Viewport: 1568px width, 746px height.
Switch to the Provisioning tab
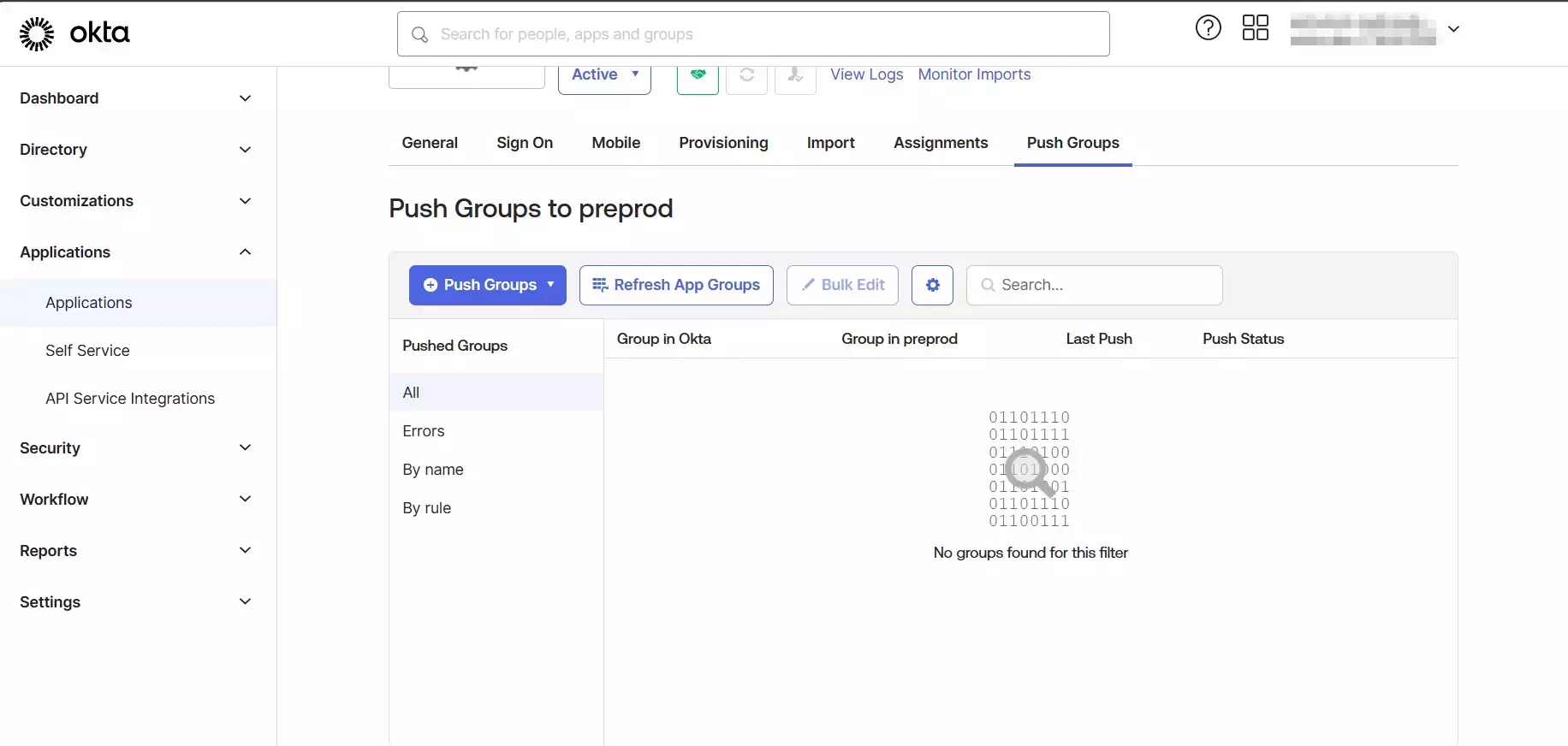tap(723, 143)
